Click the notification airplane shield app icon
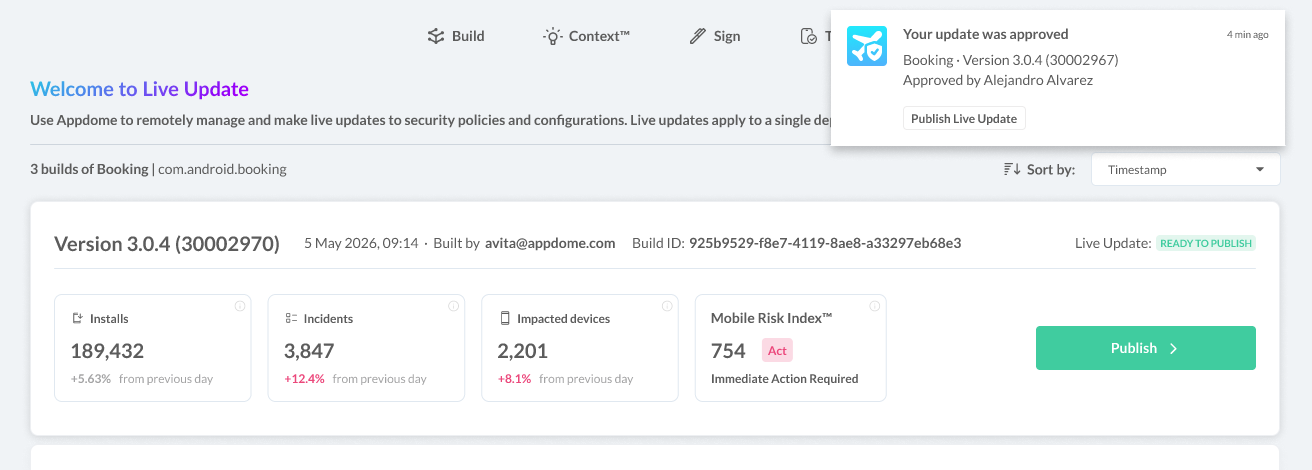Viewport: 1312px width, 470px height. pos(867,46)
